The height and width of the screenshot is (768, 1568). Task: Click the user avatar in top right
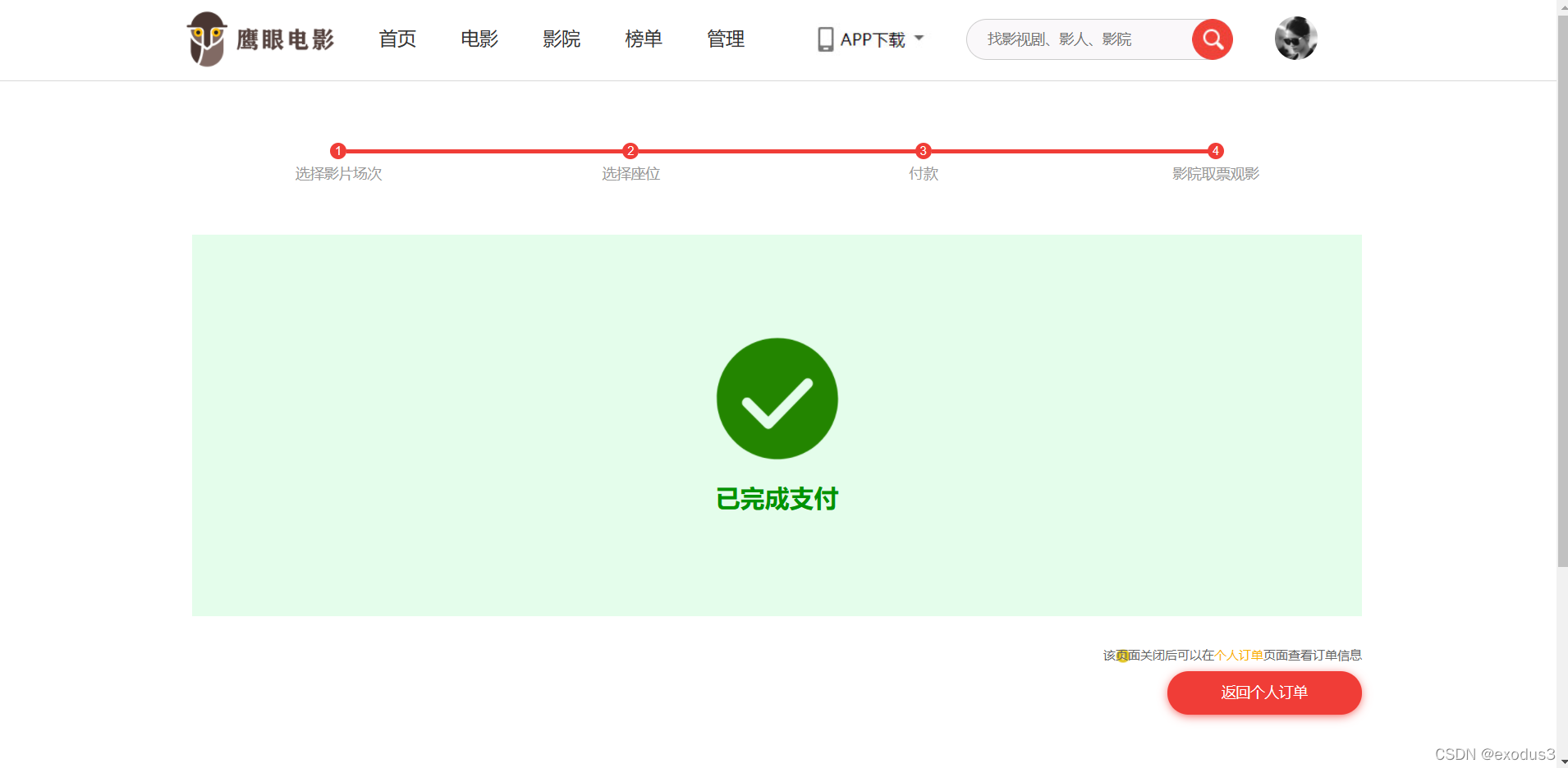click(1295, 38)
